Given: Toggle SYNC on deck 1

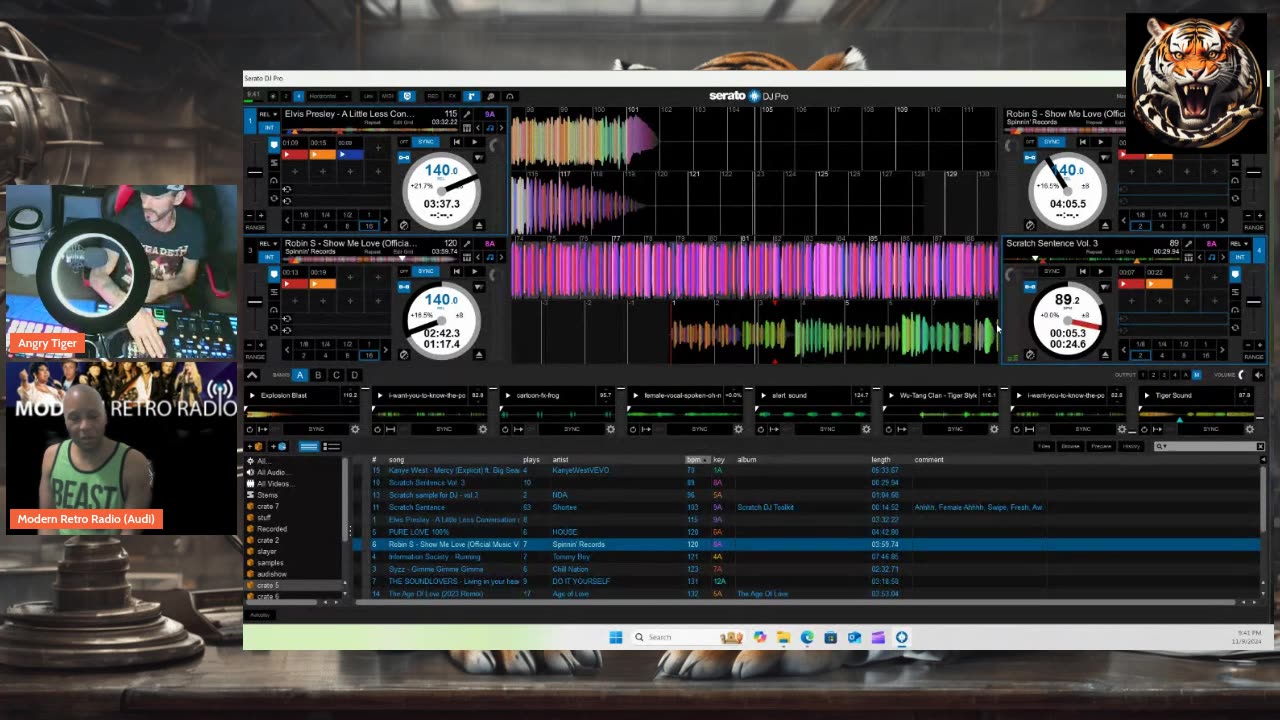Looking at the screenshot, I should tap(426, 142).
